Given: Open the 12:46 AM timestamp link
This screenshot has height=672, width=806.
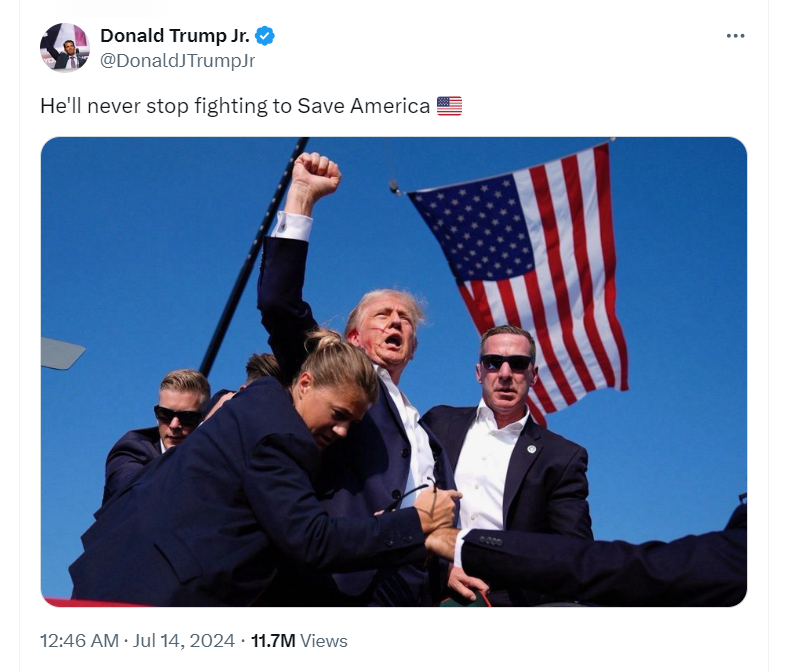Looking at the screenshot, I should tap(79, 641).
